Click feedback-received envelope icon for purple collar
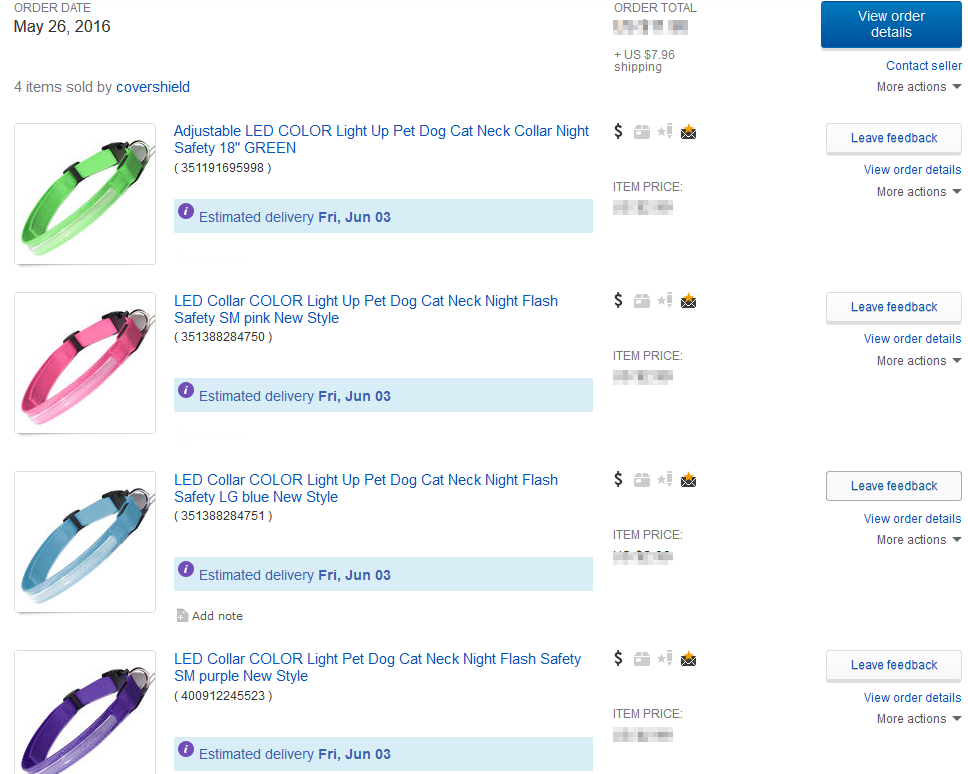 [688, 659]
